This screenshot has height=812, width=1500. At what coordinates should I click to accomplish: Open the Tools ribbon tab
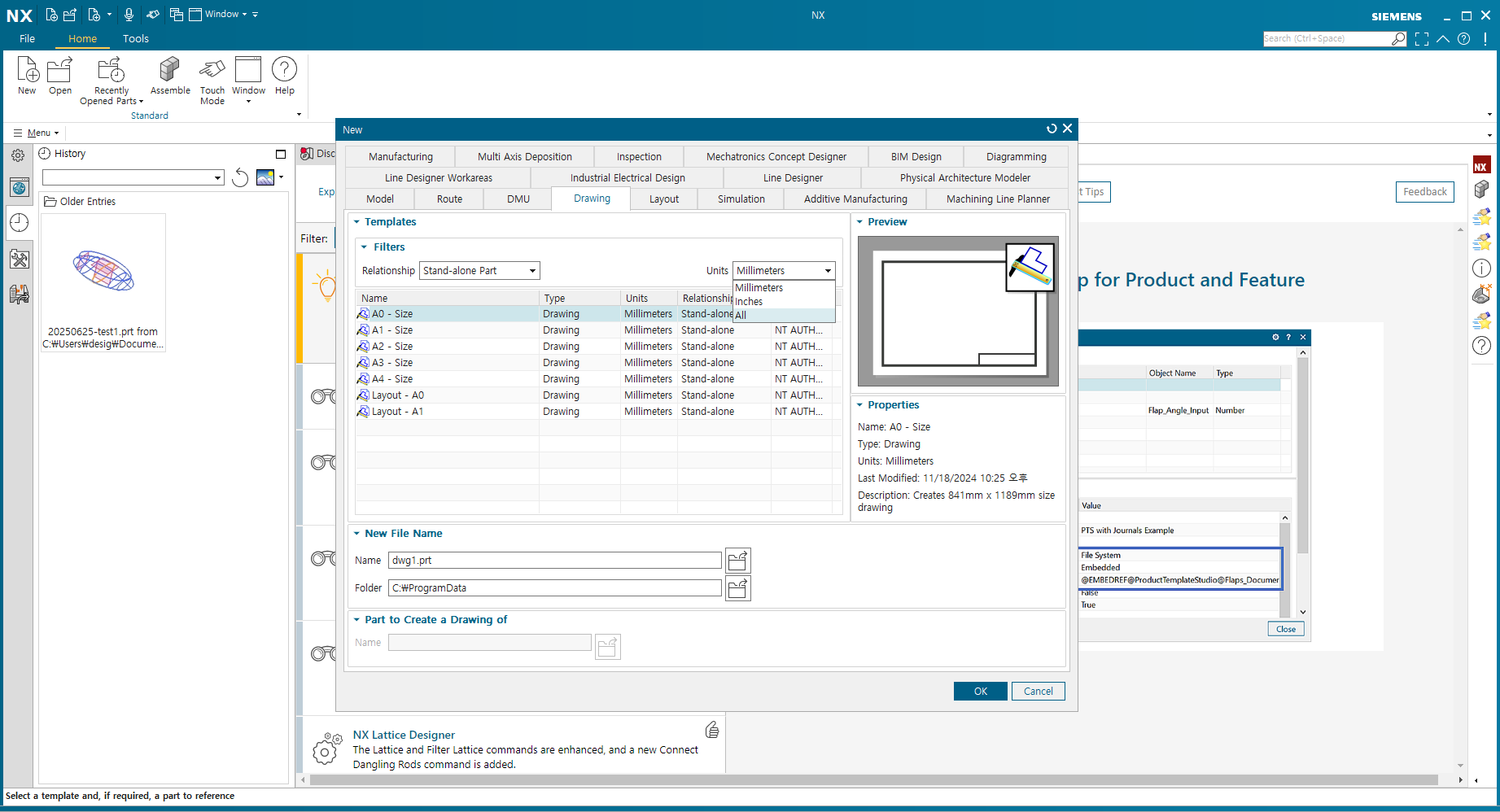[136, 38]
